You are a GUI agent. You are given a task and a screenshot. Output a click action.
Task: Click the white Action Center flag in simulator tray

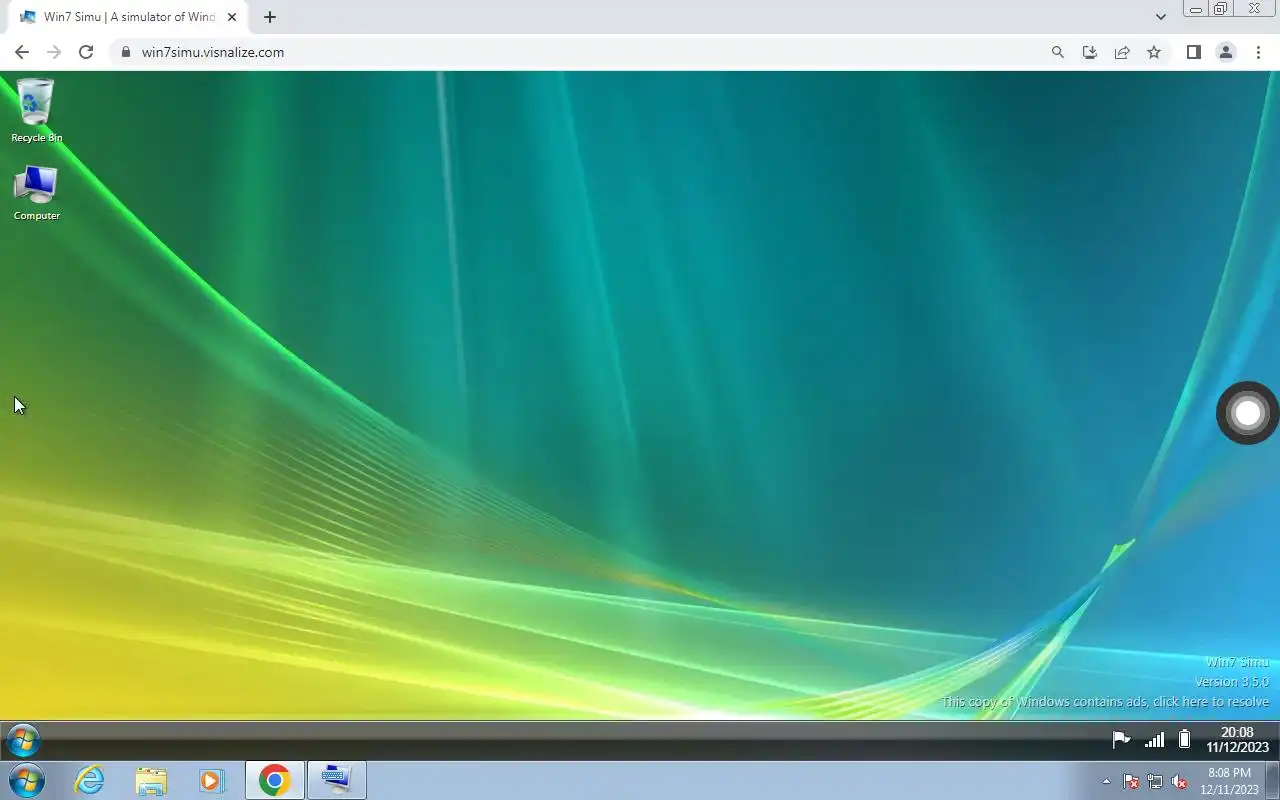(1121, 740)
